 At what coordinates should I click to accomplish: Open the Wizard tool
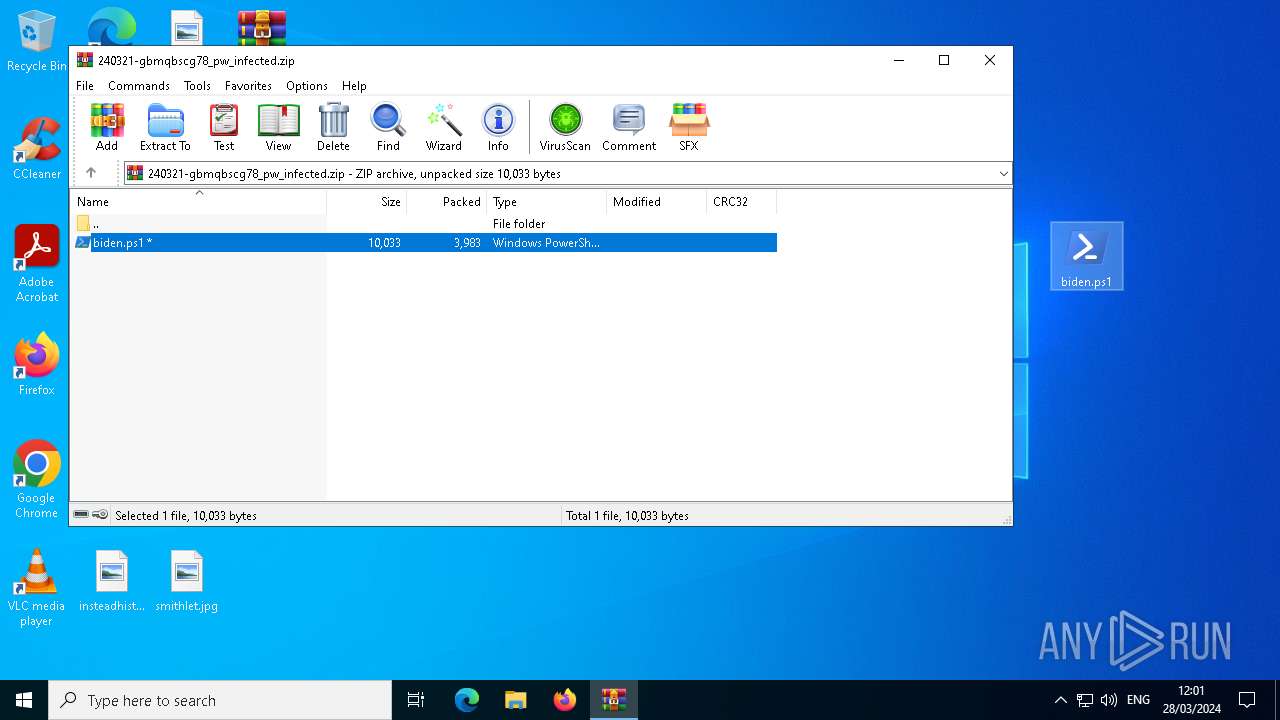point(443,127)
